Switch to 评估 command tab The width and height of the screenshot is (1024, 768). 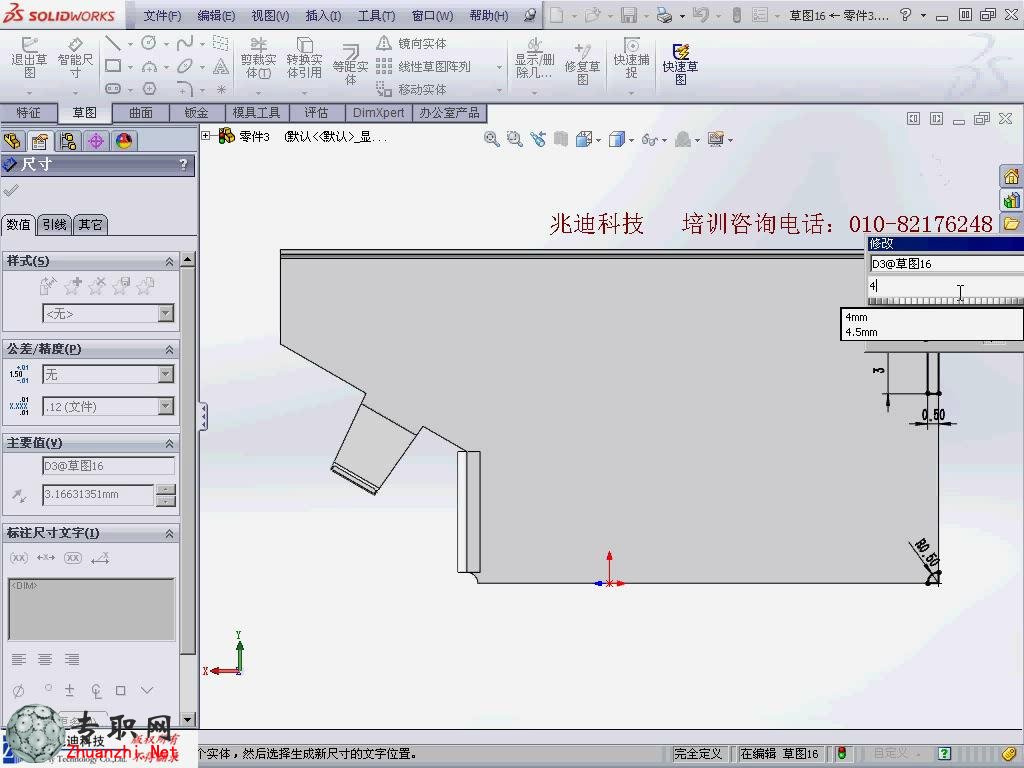tap(316, 113)
